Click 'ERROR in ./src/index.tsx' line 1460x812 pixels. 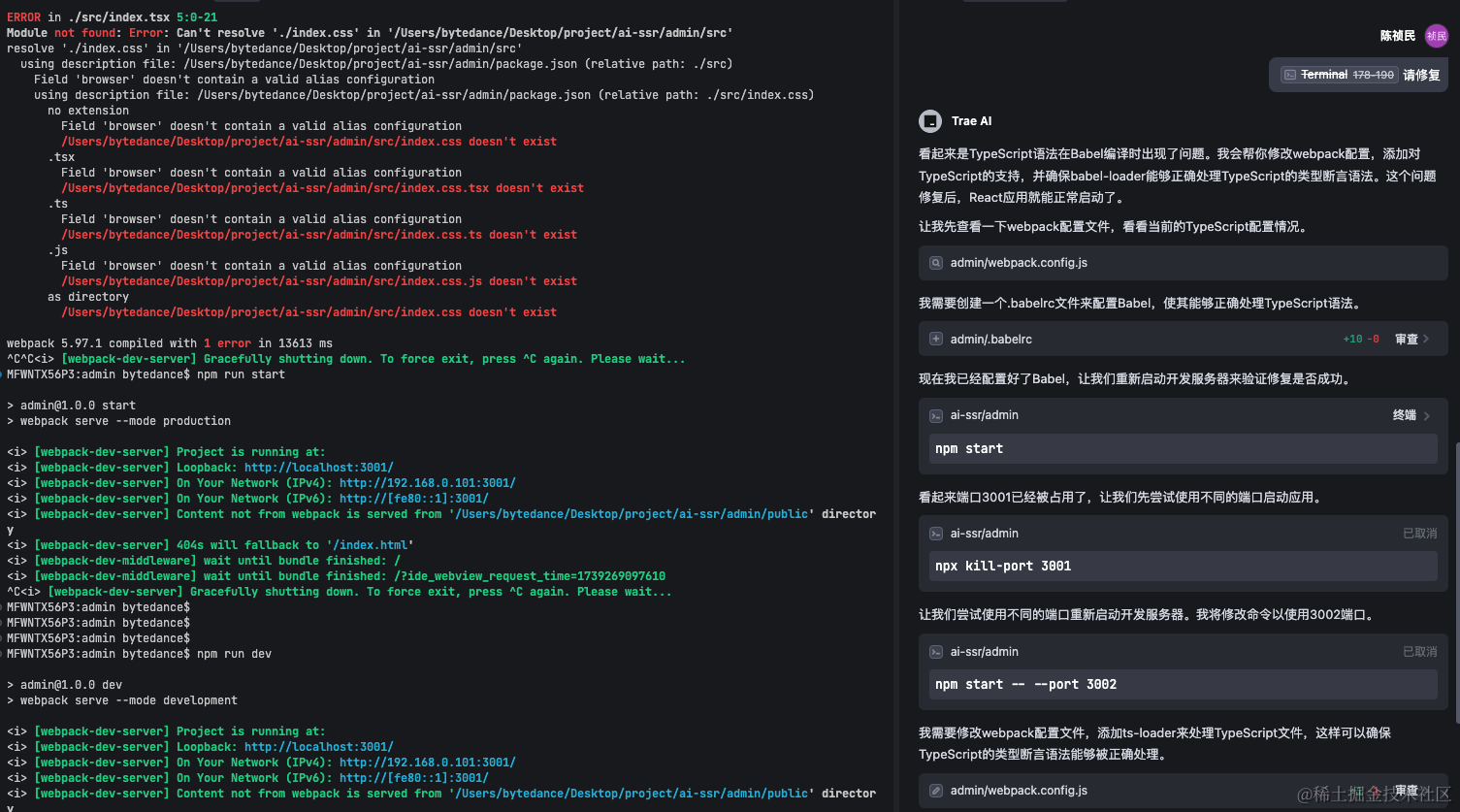click(x=113, y=17)
